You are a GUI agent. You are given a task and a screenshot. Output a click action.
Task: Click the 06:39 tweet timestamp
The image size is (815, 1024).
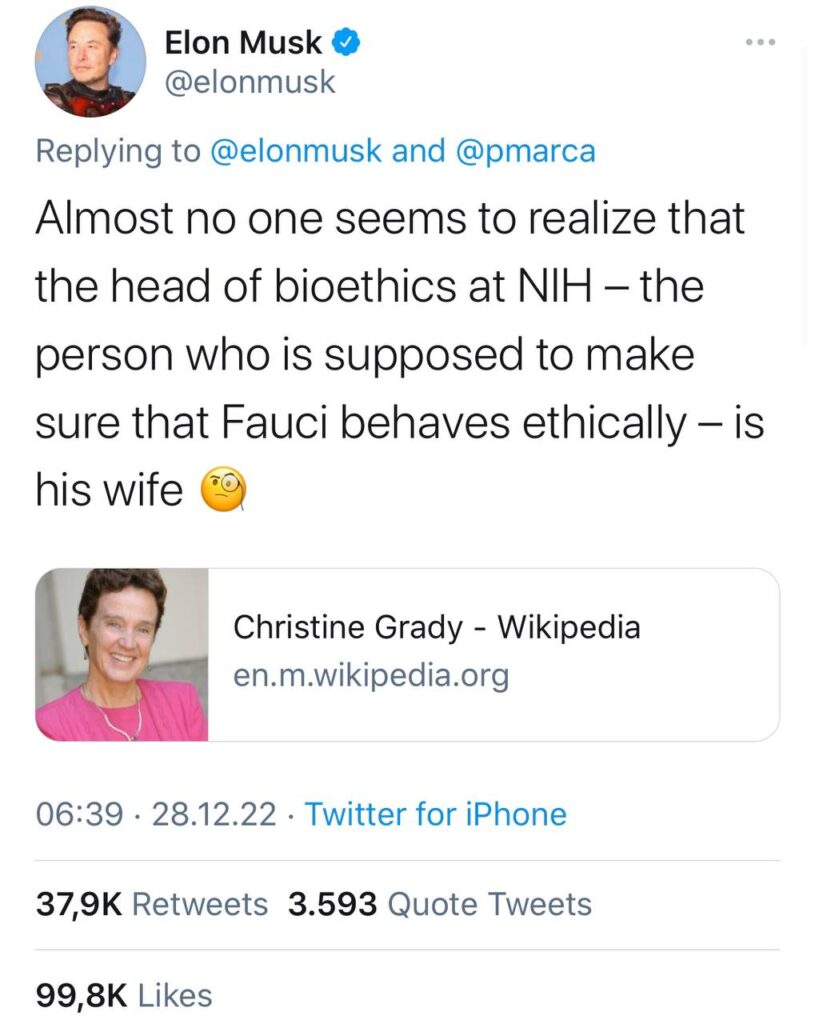(x=79, y=814)
